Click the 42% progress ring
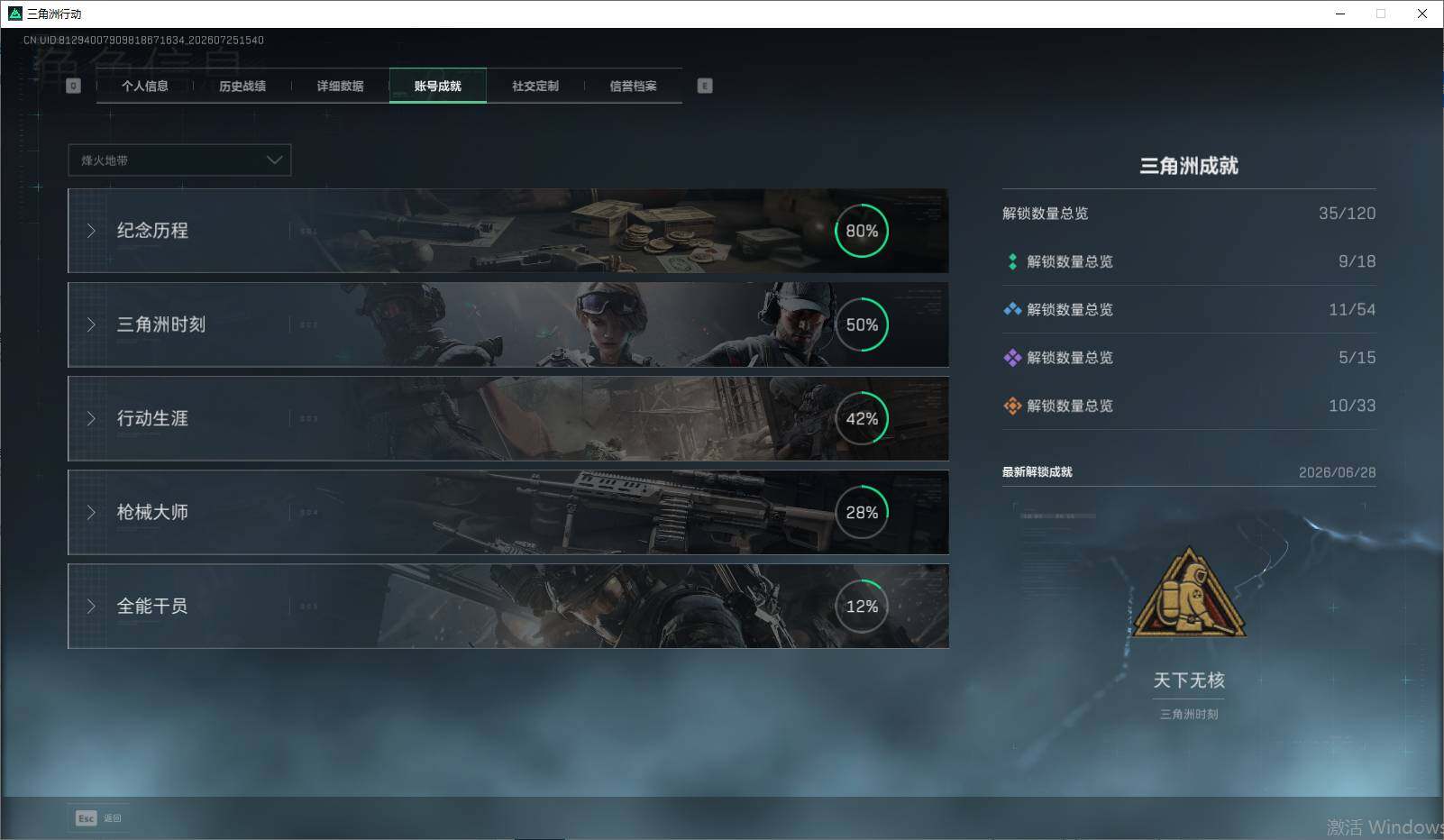 click(x=862, y=418)
